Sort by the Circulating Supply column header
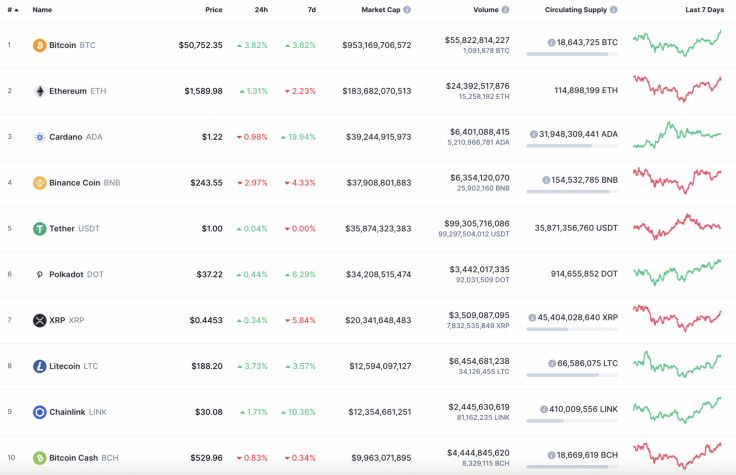The width and height of the screenshot is (736, 475). (x=576, y=9)
